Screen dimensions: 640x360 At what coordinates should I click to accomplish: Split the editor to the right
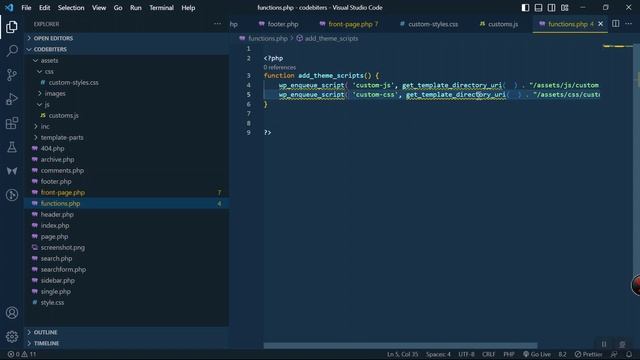616,24
